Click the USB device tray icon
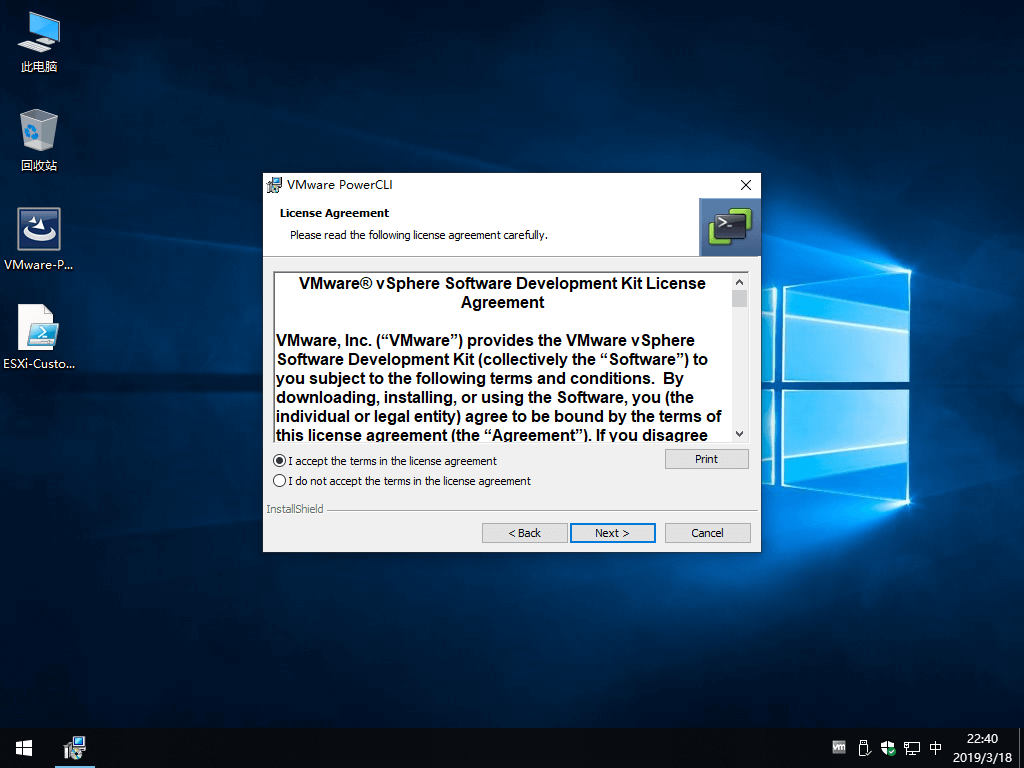 click(862, 747)
